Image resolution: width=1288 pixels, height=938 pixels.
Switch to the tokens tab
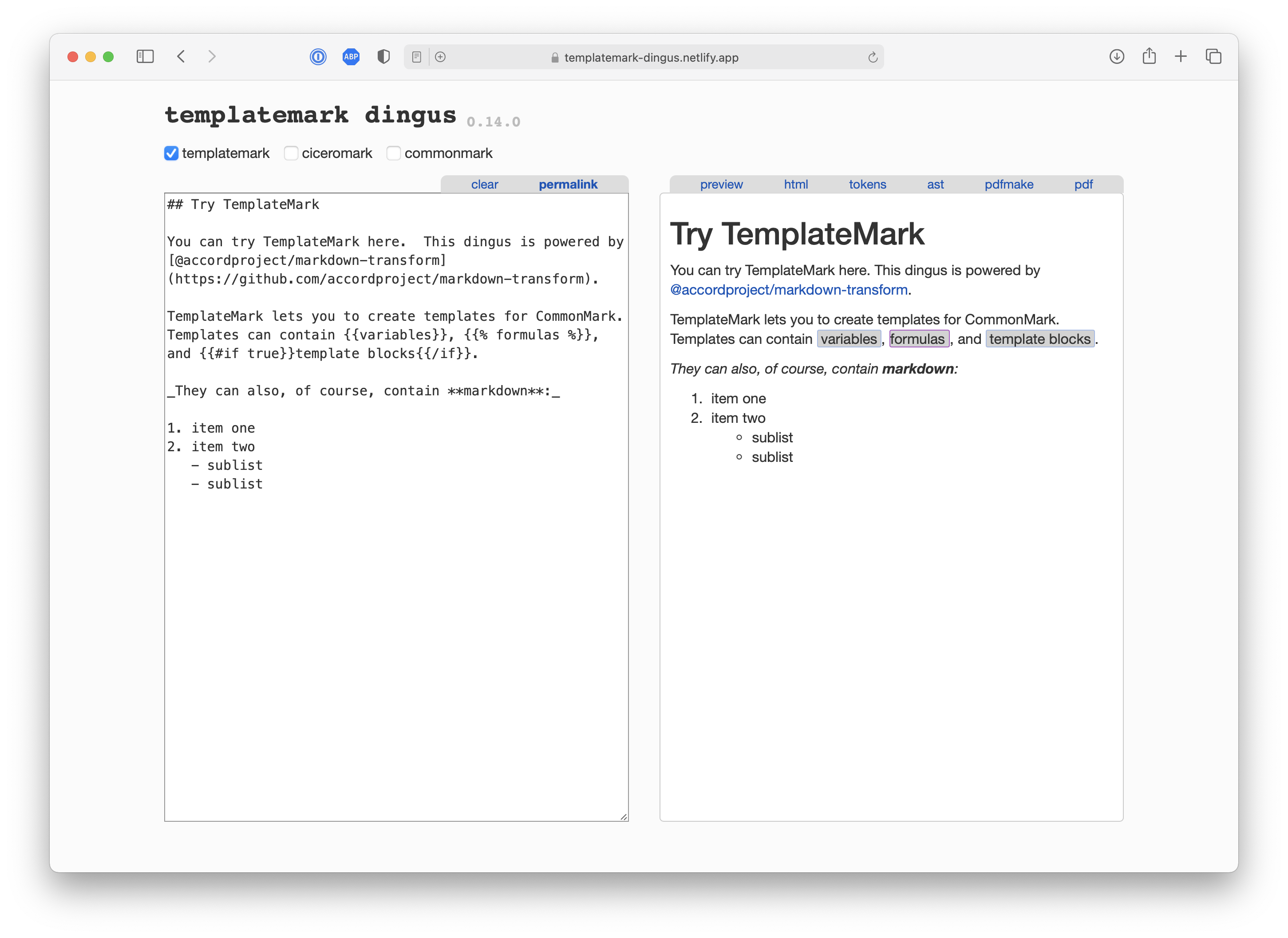tap(867, 185)
